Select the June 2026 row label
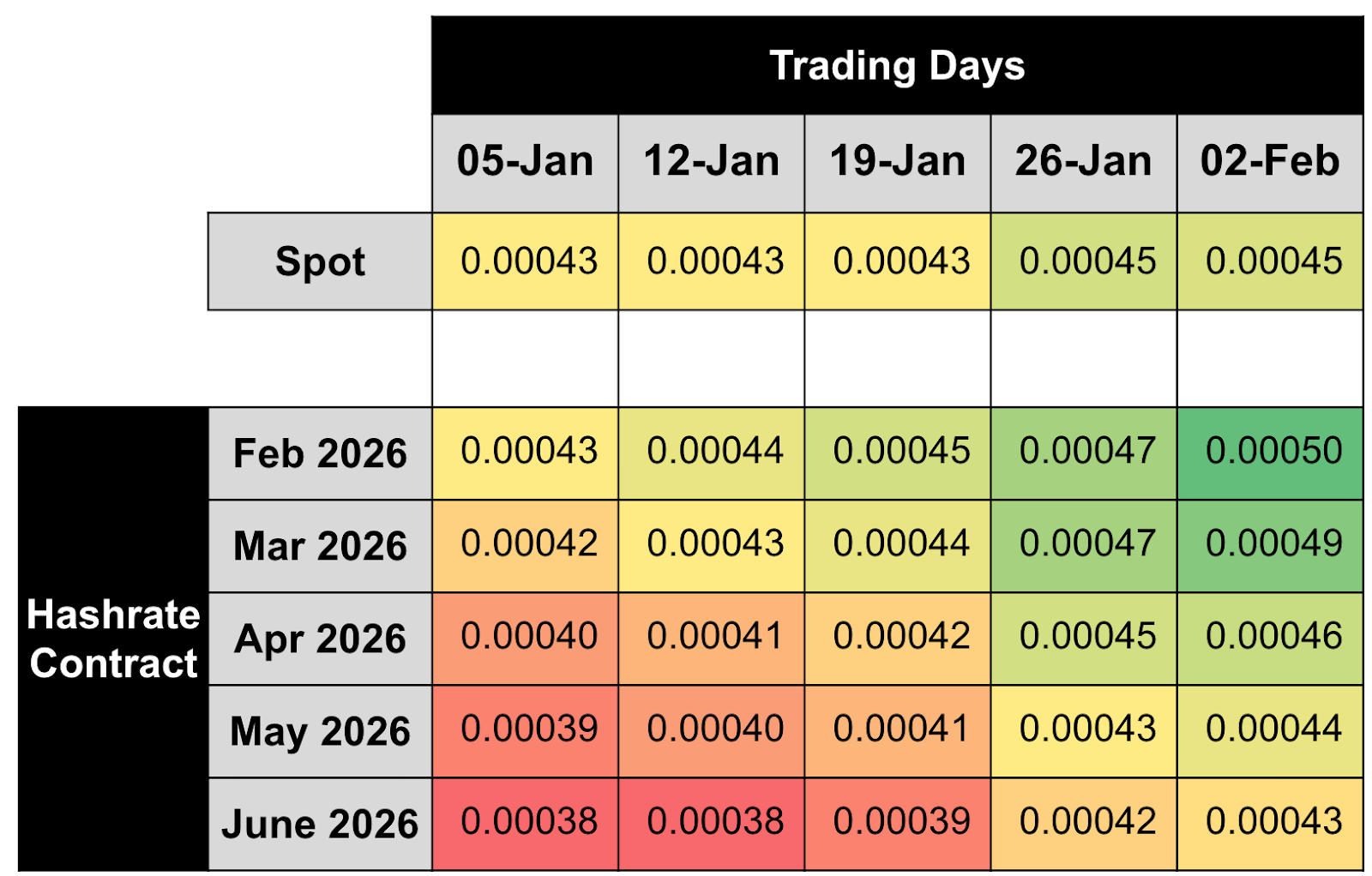 [x=320, y=824]
